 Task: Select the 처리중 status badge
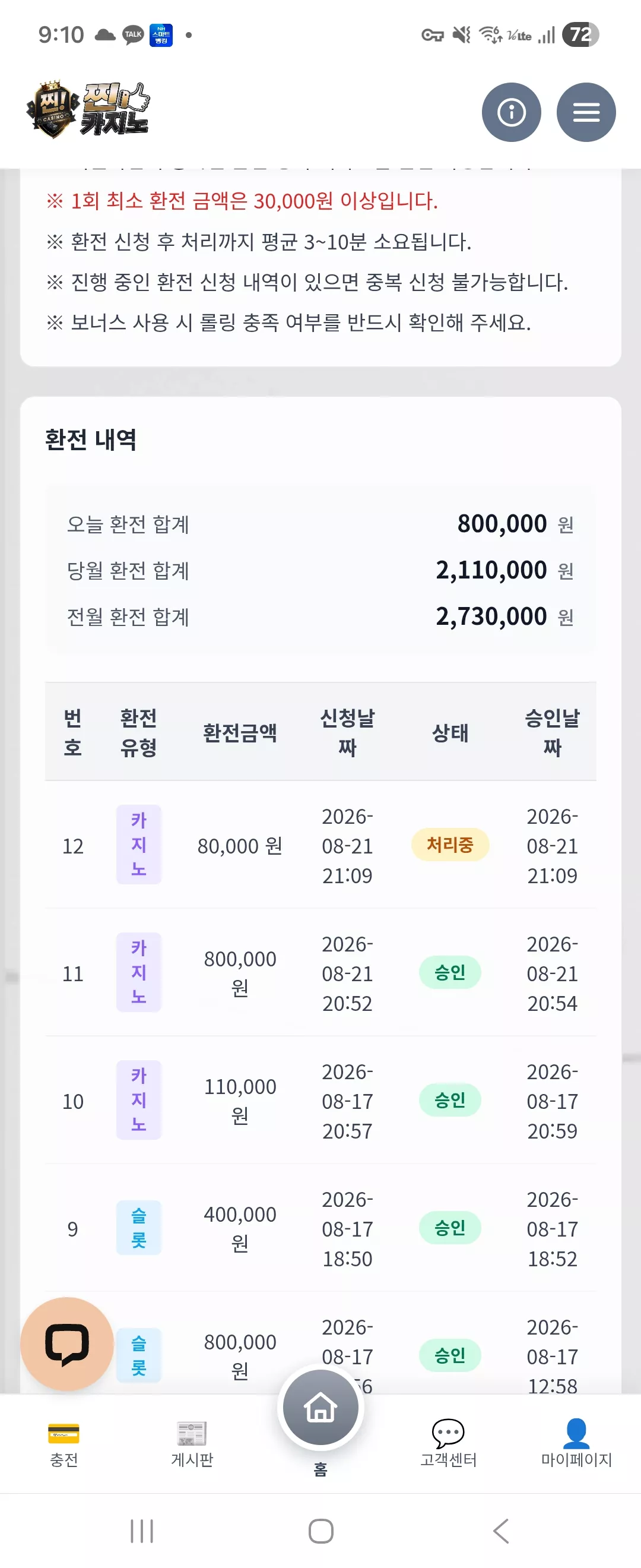pos(450,844)
